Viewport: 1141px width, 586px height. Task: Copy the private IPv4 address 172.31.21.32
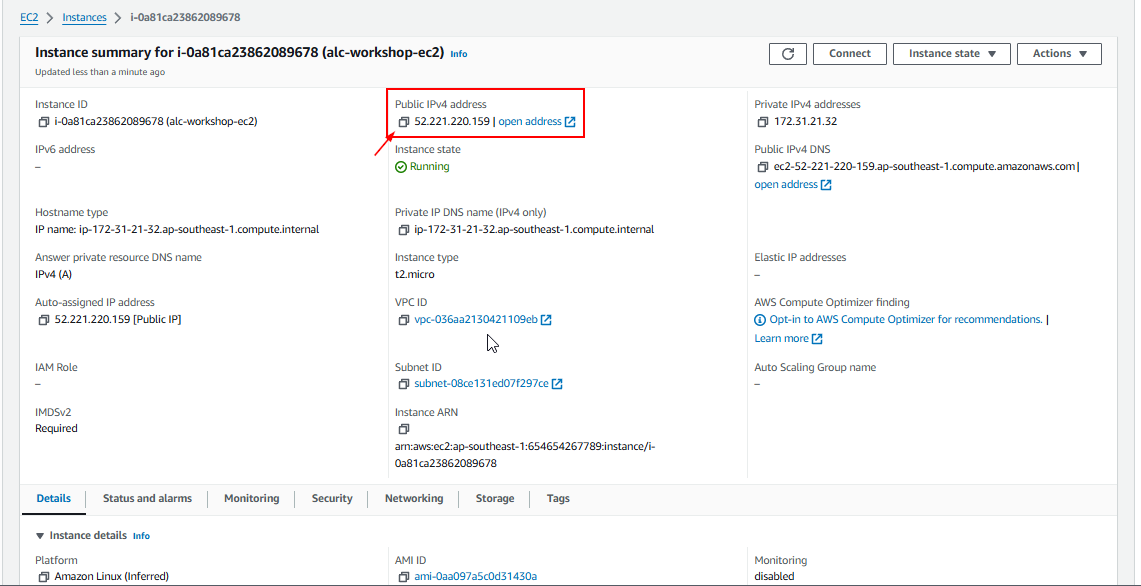[763, 122]
